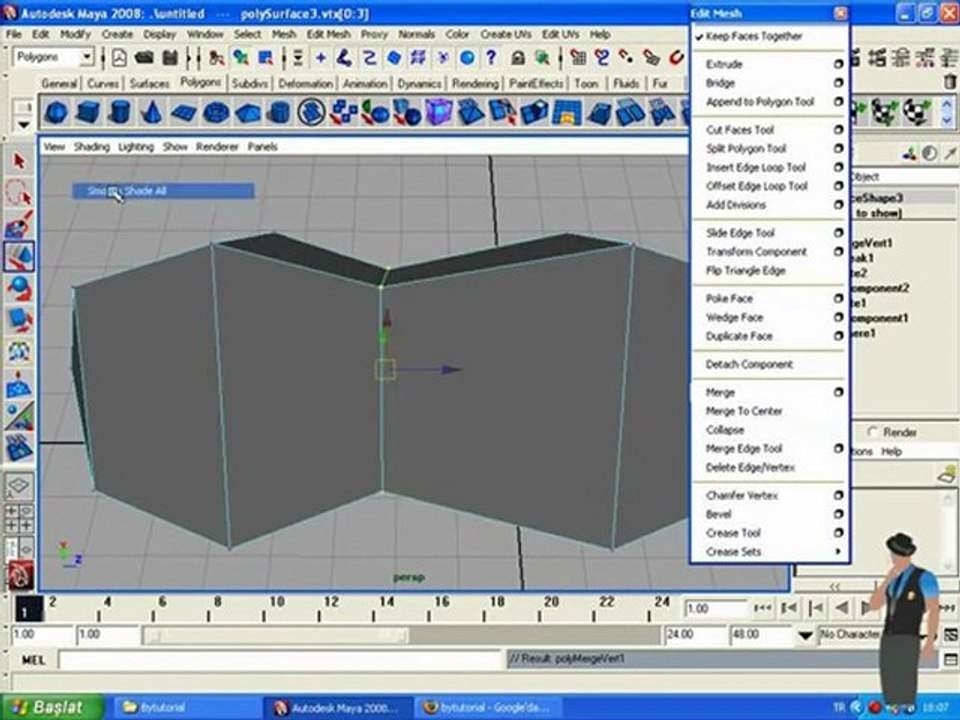
Task: Create a polygon torus from the shelf
Action: coord(216,112)
